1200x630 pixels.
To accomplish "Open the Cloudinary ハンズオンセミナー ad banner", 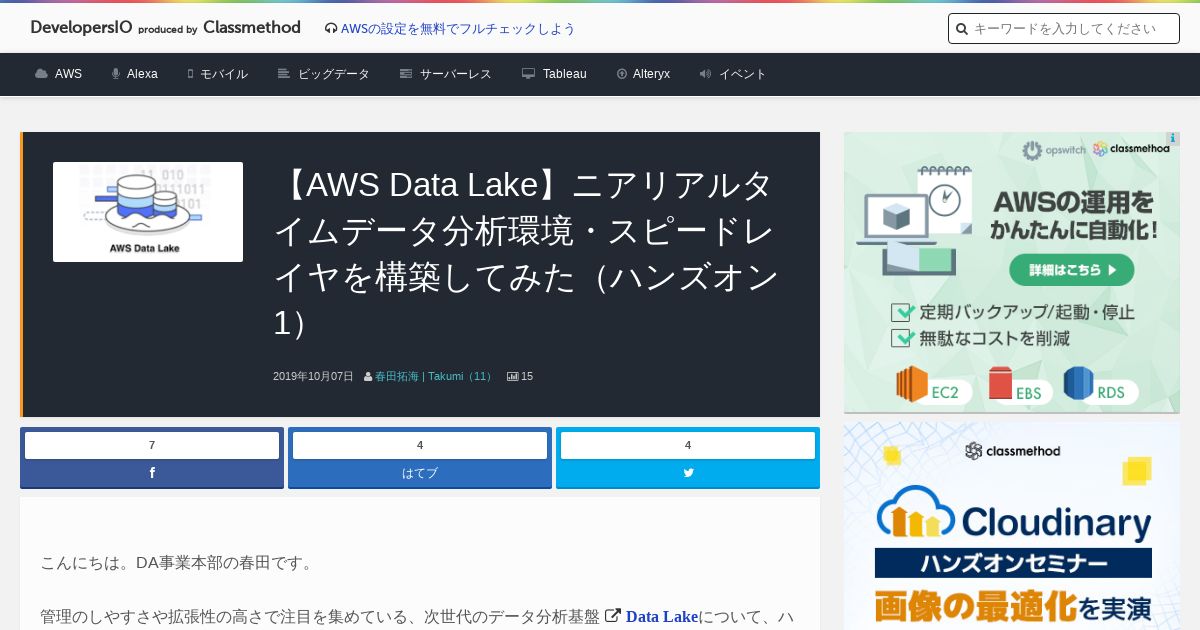I will tap(1012, 526).
